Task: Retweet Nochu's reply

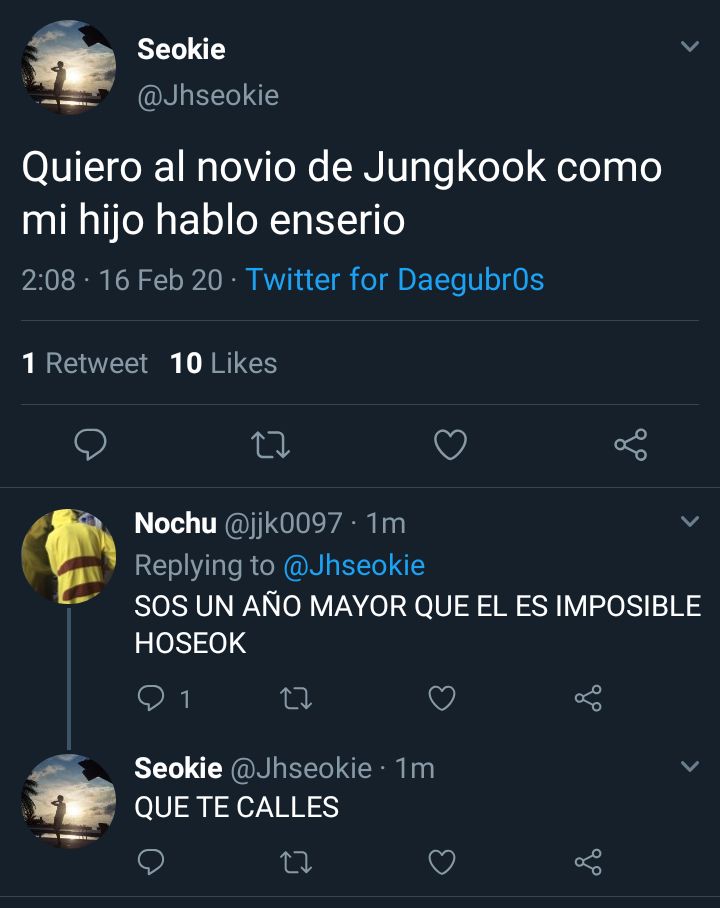Action: tap(296, 698)
